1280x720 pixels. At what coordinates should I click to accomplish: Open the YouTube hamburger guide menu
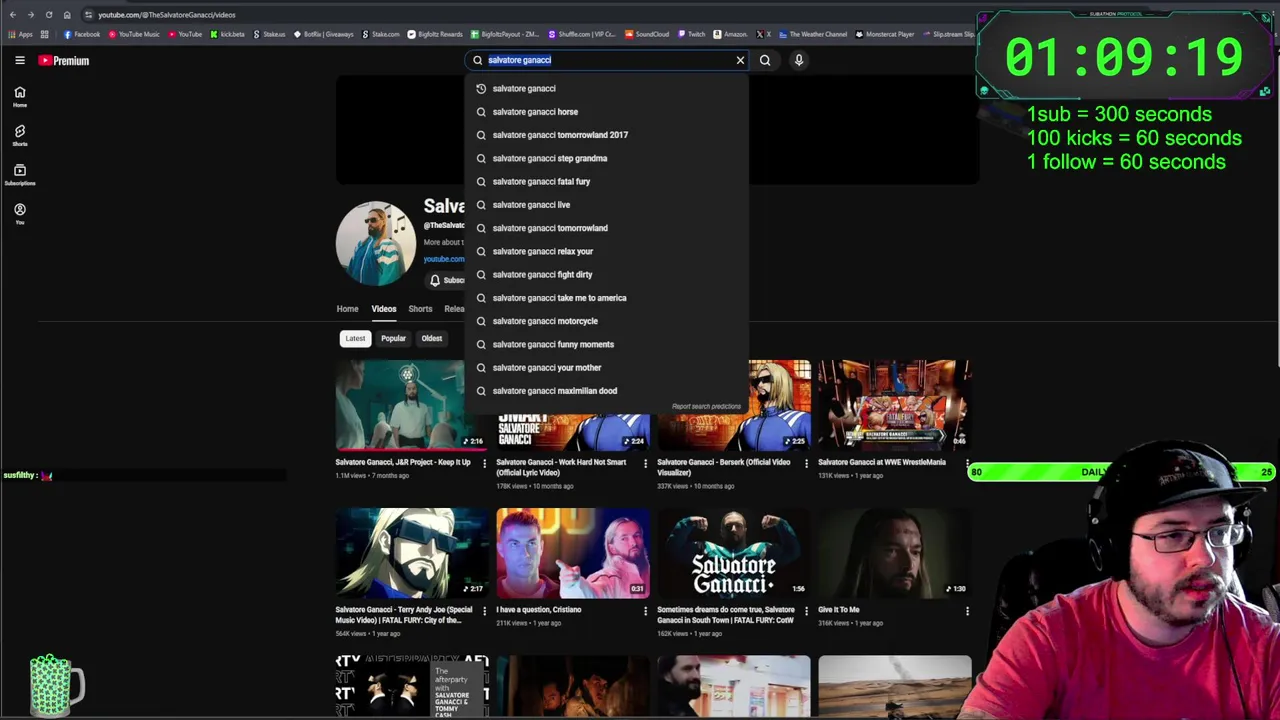[x=20, y=60]
